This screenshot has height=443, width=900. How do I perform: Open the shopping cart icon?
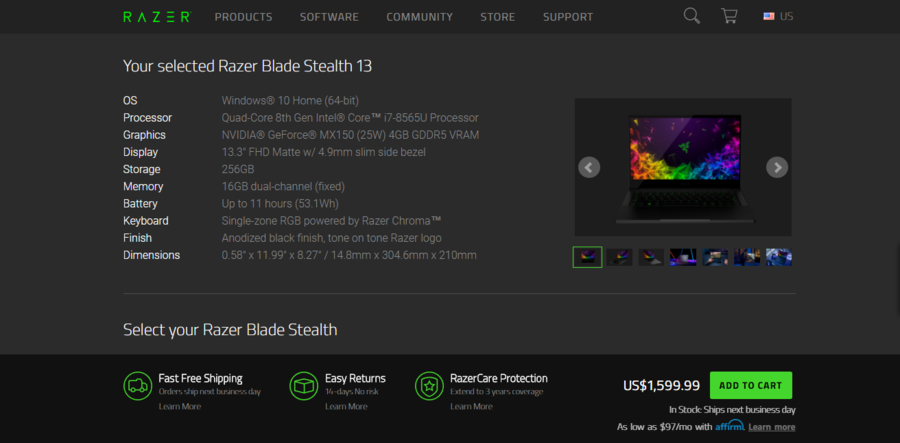[x=729, y=15]
